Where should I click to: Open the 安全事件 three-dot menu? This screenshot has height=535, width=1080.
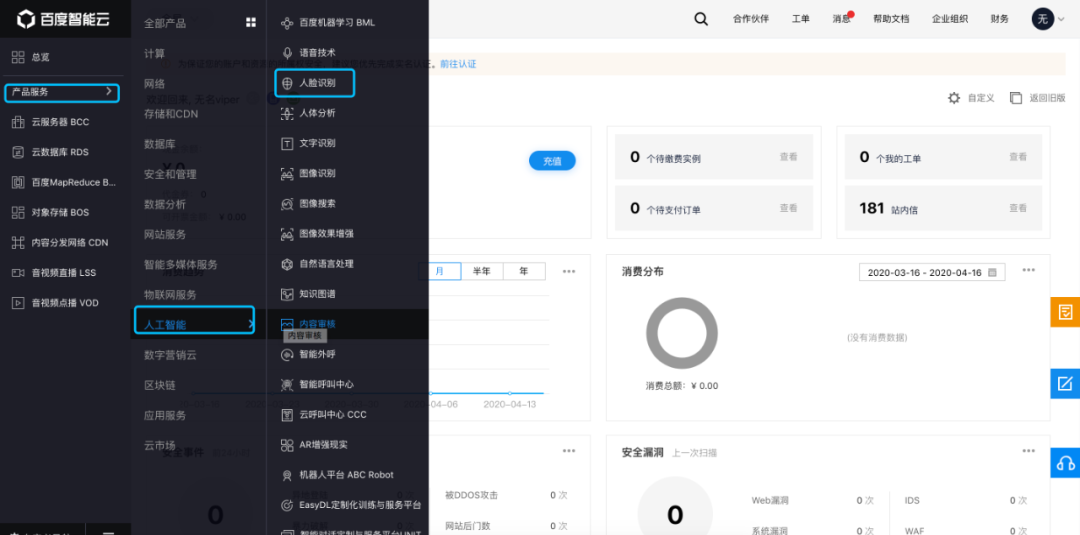(x=568, y=451)
